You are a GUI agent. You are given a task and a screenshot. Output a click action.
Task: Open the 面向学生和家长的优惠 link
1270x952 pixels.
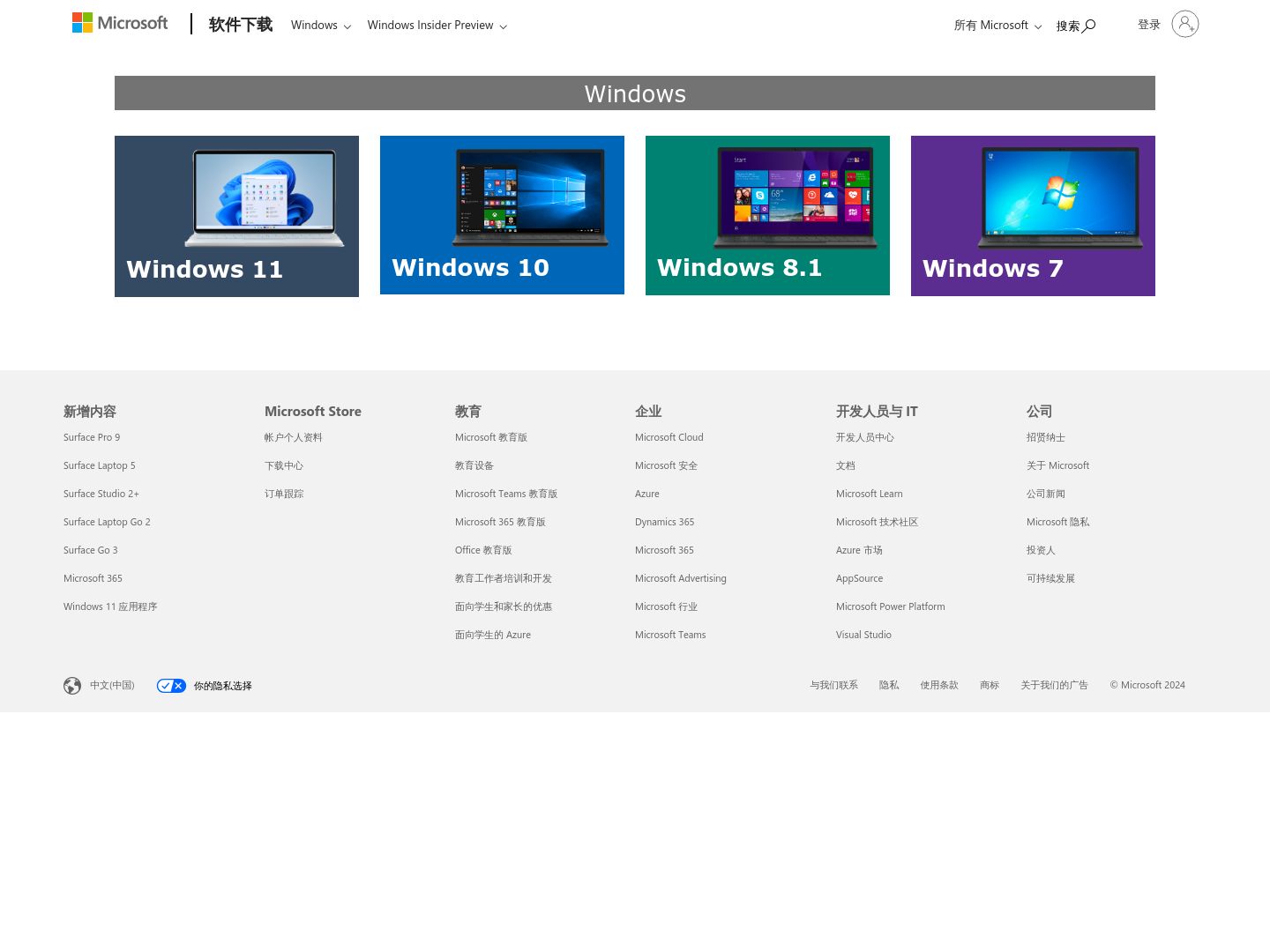(x=504, y=606)
